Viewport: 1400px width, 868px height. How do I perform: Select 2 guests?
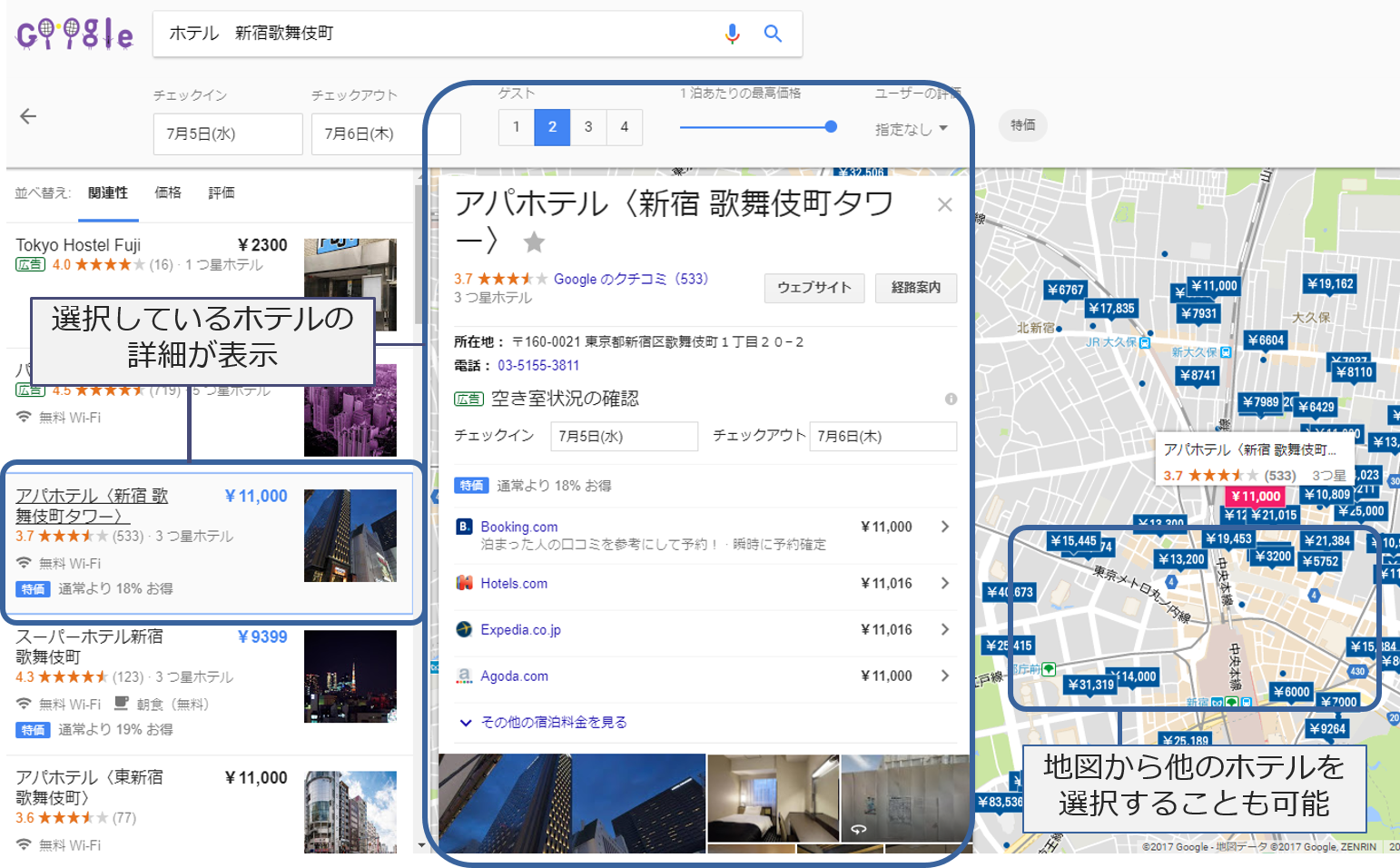[x=552, y=127]
